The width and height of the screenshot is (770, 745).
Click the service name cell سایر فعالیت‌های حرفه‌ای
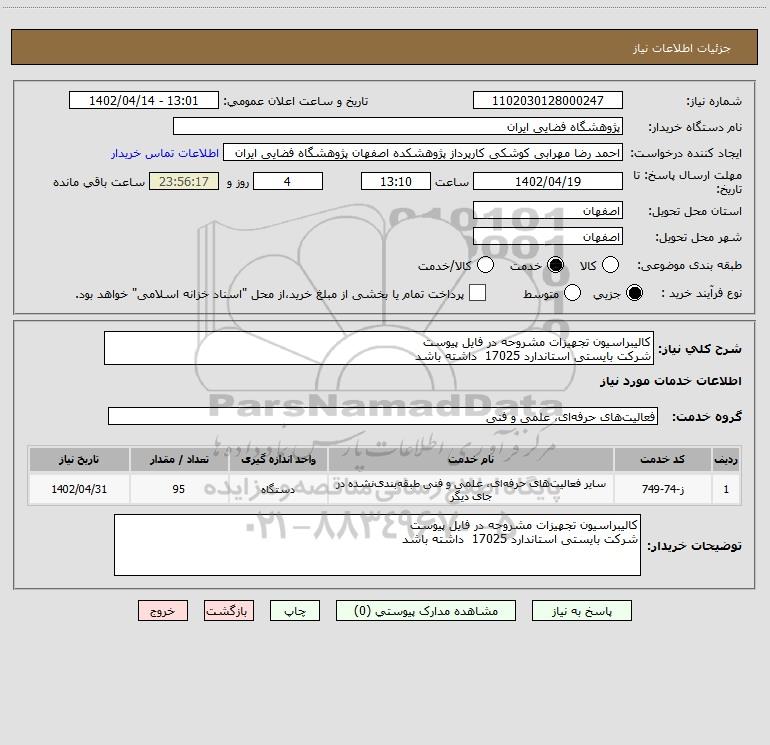tap(470, 489)
